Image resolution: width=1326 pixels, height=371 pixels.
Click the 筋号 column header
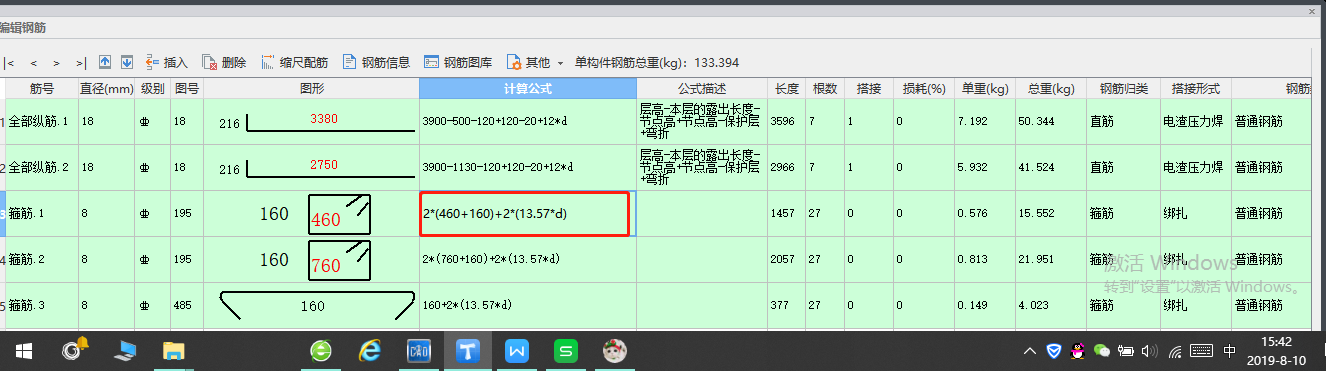[x=41, y=88]
